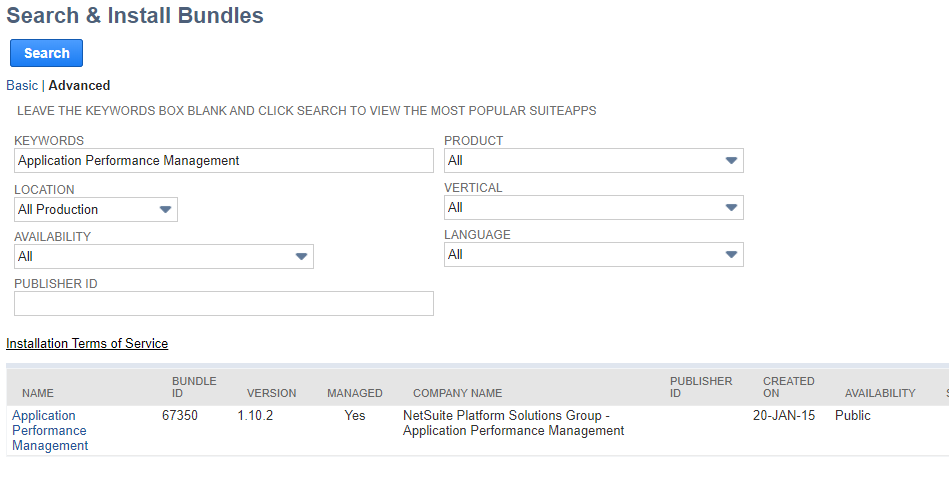Open the Application Performance Management bundle link
The width and height of the screenshot is (949, 478).
50,430
